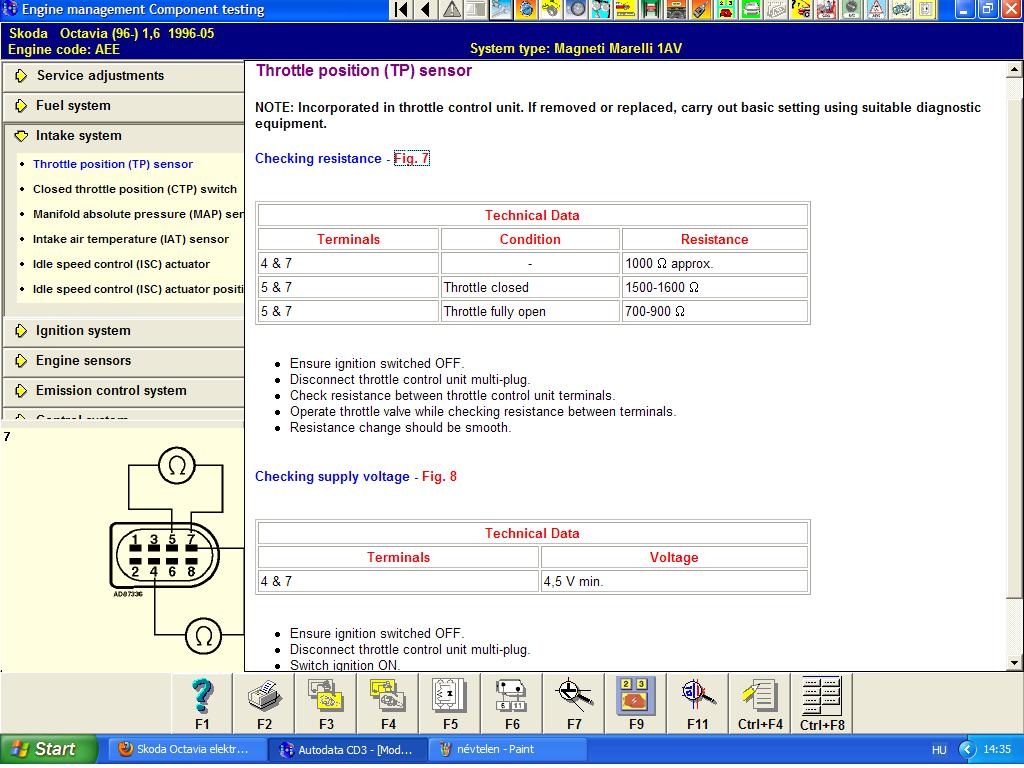1024x768 pixels.
Task: Click the 700-900 Ω resistance cell
Action: tap(714, 312)
